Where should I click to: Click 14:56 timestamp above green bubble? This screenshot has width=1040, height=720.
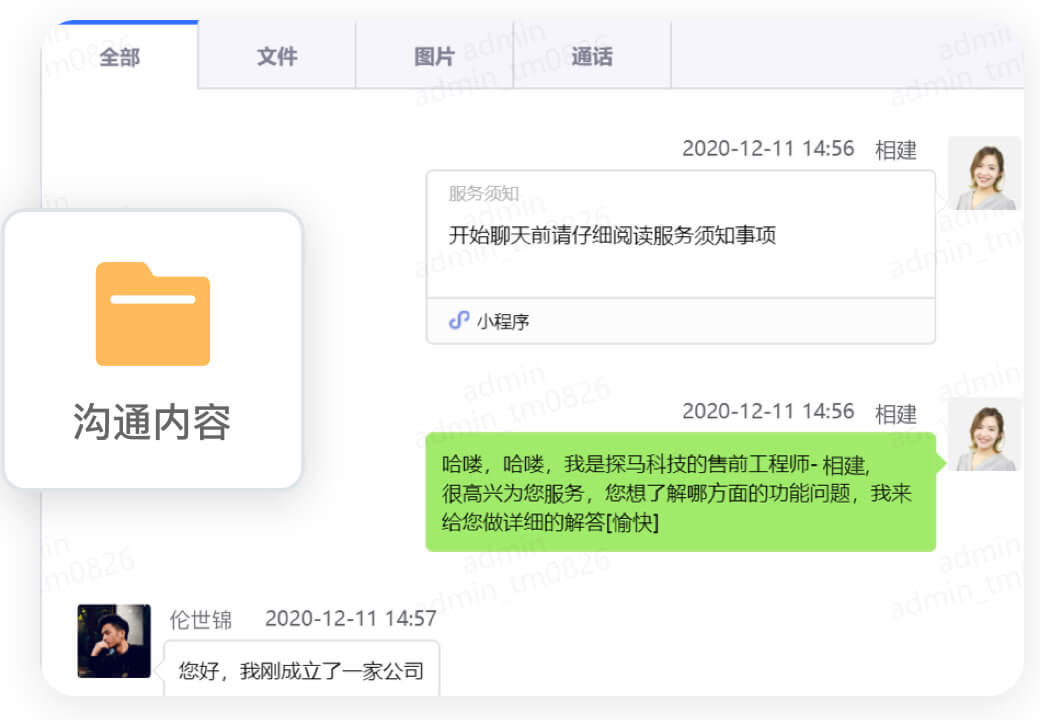point(768,411)
